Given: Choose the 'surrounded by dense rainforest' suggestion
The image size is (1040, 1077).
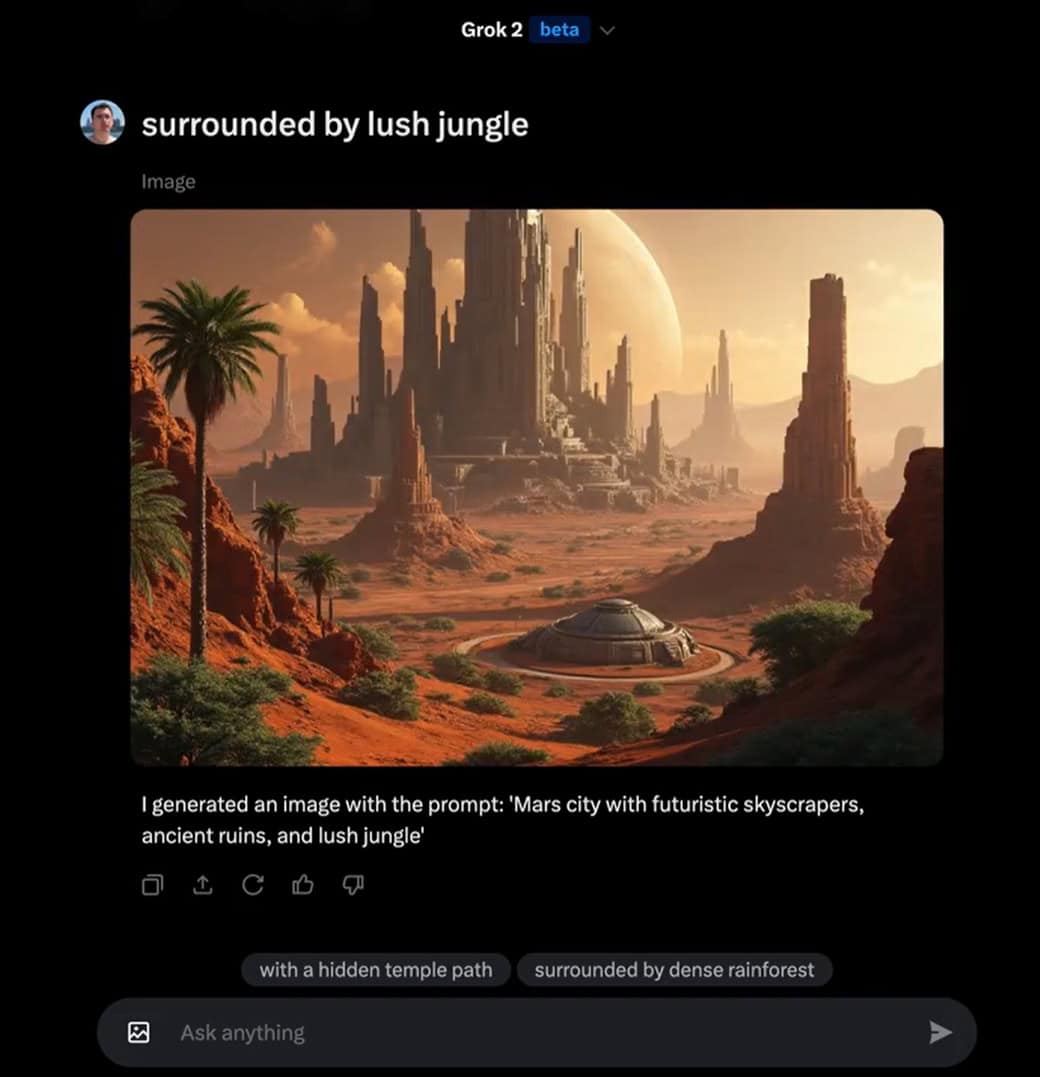Looking at the screenshot, I should click(675, 970).
